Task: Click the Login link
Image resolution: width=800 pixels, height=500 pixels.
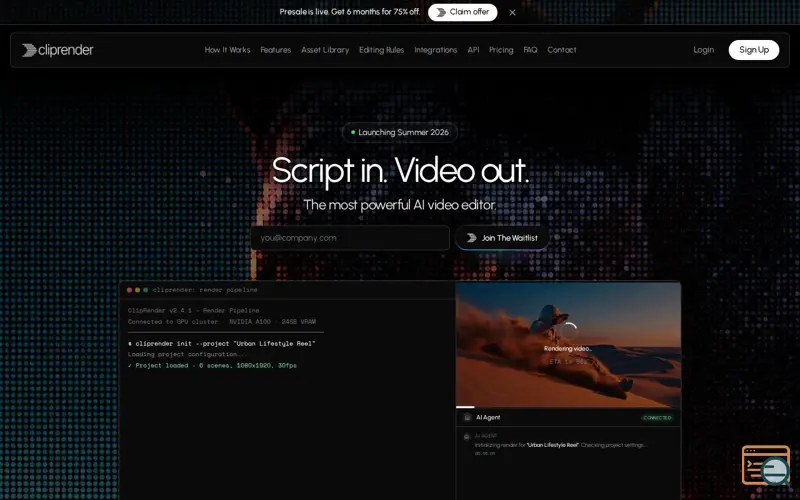Action: pos(703,50)
